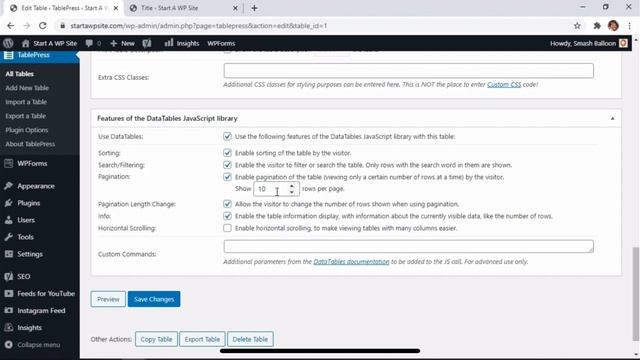Open a new browser tab

coord(254,8)
